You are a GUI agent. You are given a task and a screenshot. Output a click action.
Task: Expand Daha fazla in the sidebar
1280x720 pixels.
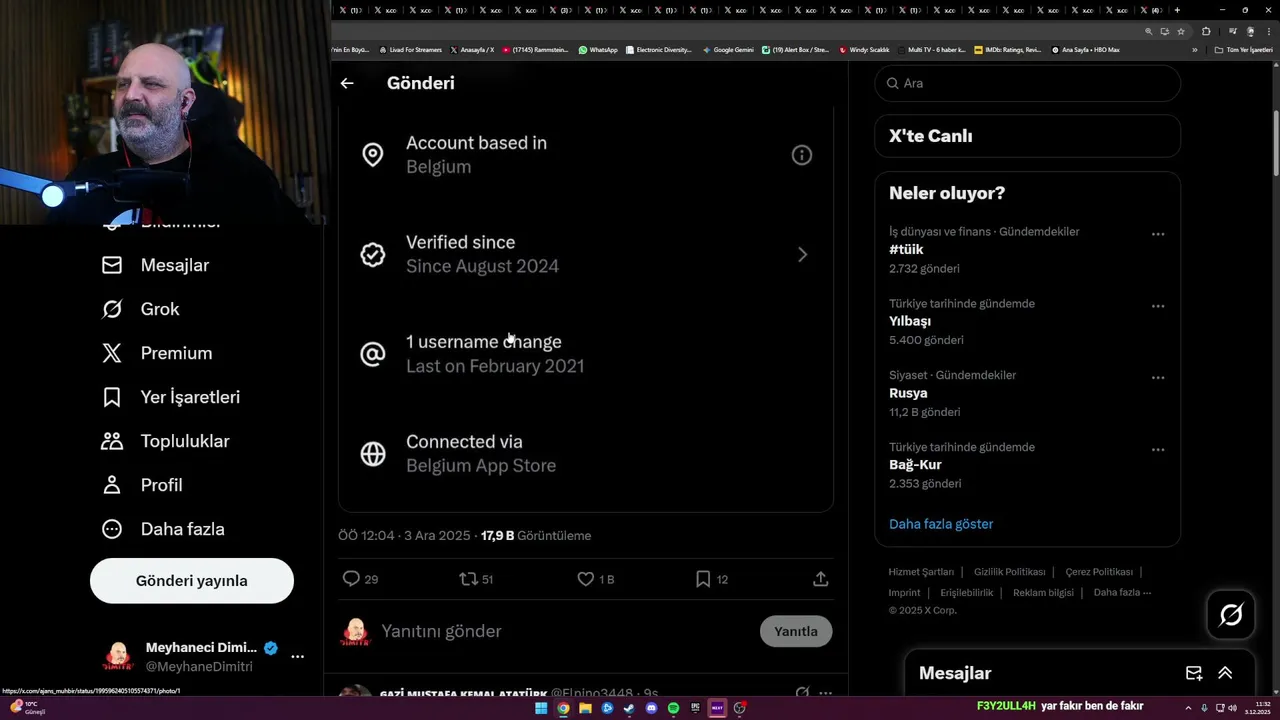coord(163,529)
